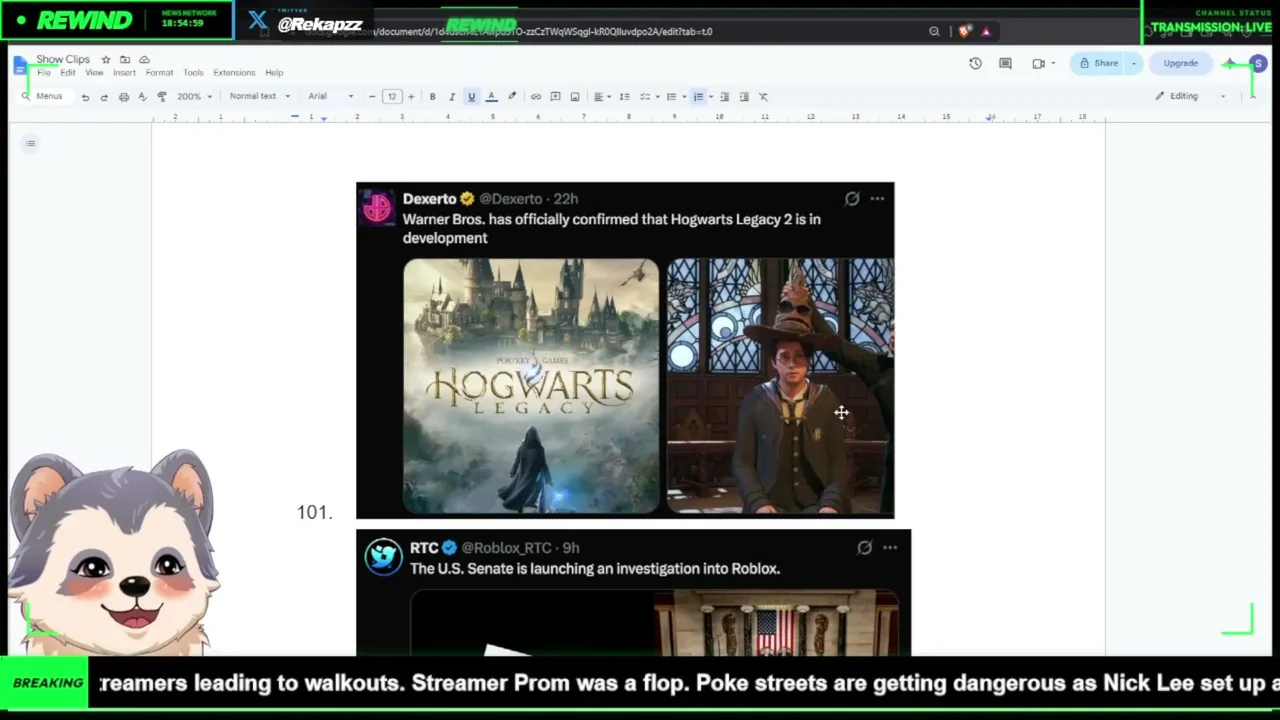This screenshot has height=720, width=1280.
Task: Activate the paint format tool
Action: coord(162,97)
